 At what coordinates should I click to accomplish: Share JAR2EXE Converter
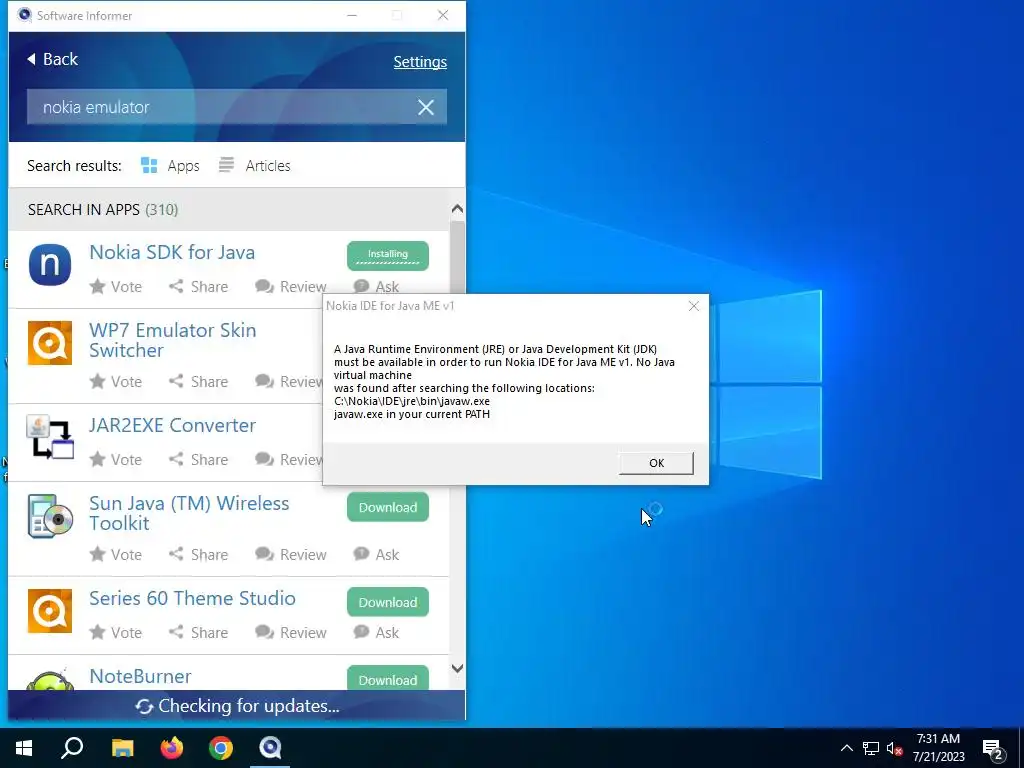pos(199,460)
